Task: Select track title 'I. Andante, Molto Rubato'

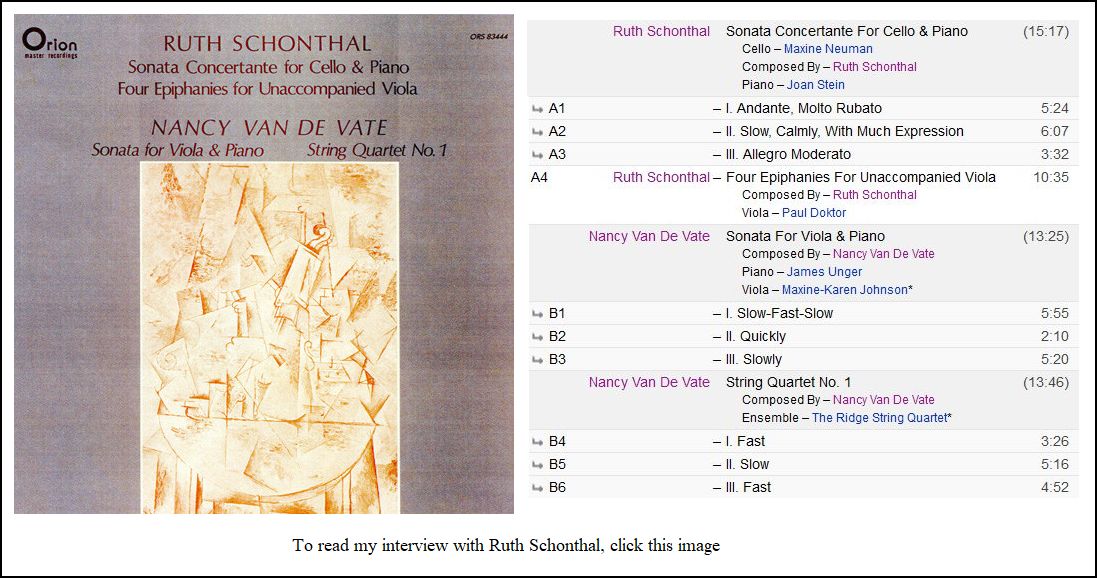Action: (804, 108)
